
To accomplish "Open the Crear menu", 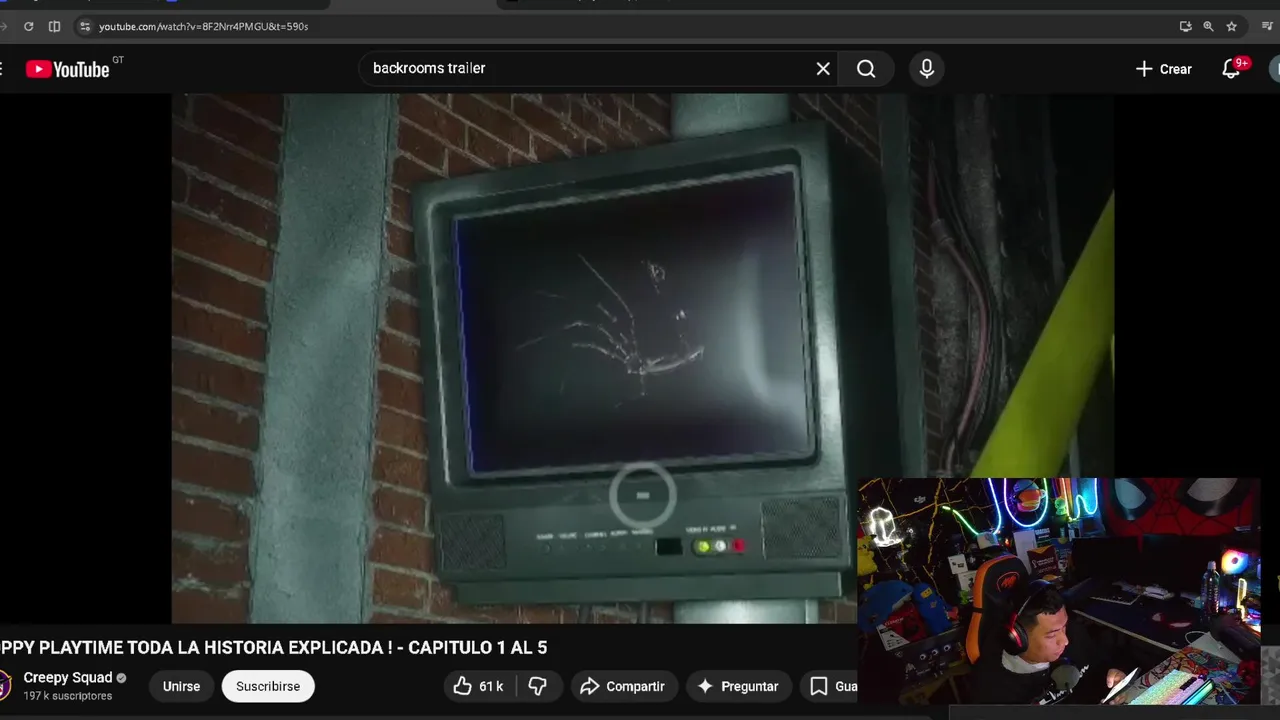I will [1164, 69].
